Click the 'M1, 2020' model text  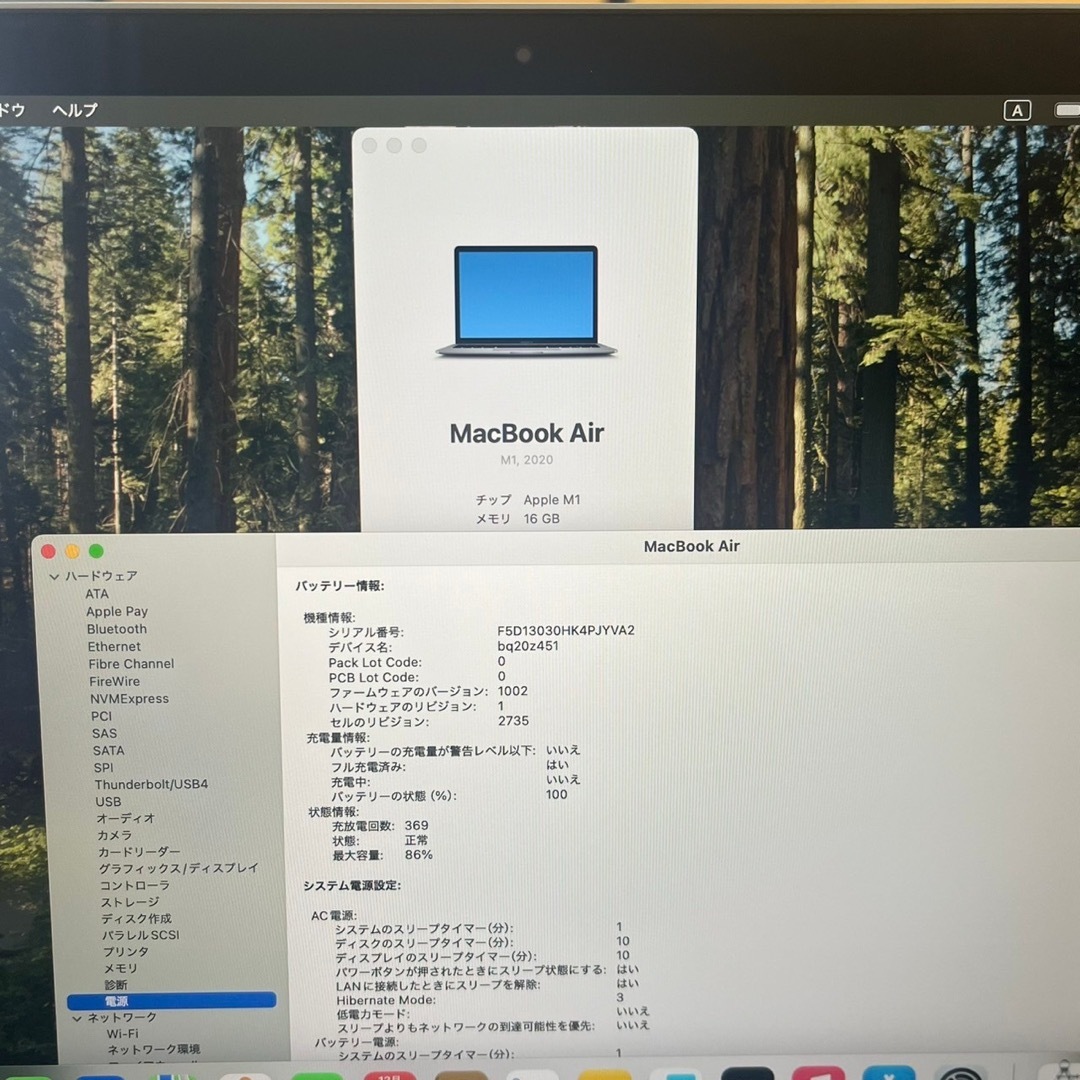(526, 460)
